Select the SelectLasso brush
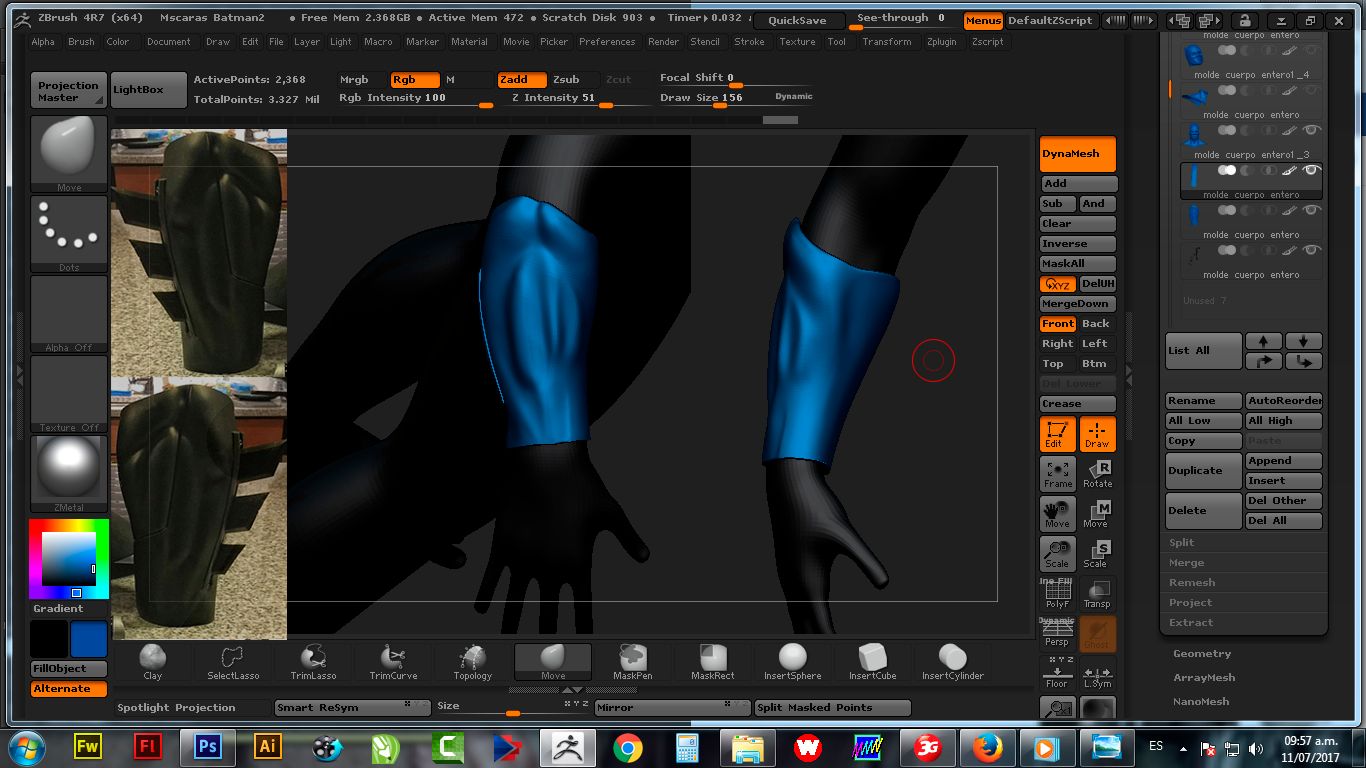 233,662
